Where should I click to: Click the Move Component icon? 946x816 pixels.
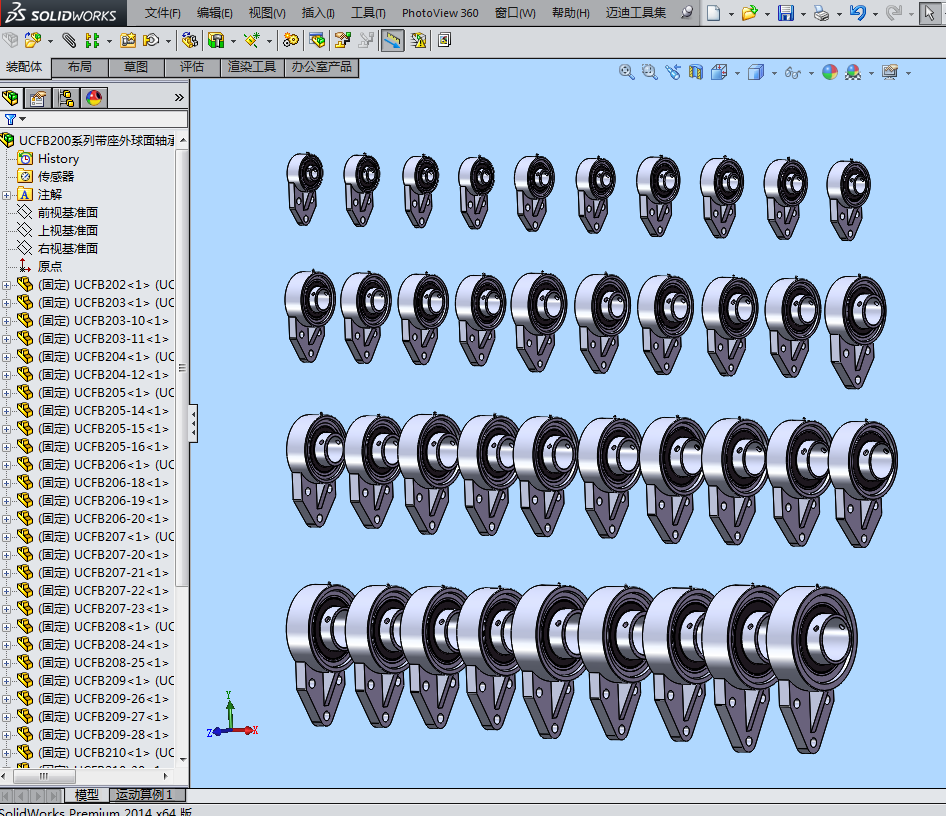click(151, 40)
